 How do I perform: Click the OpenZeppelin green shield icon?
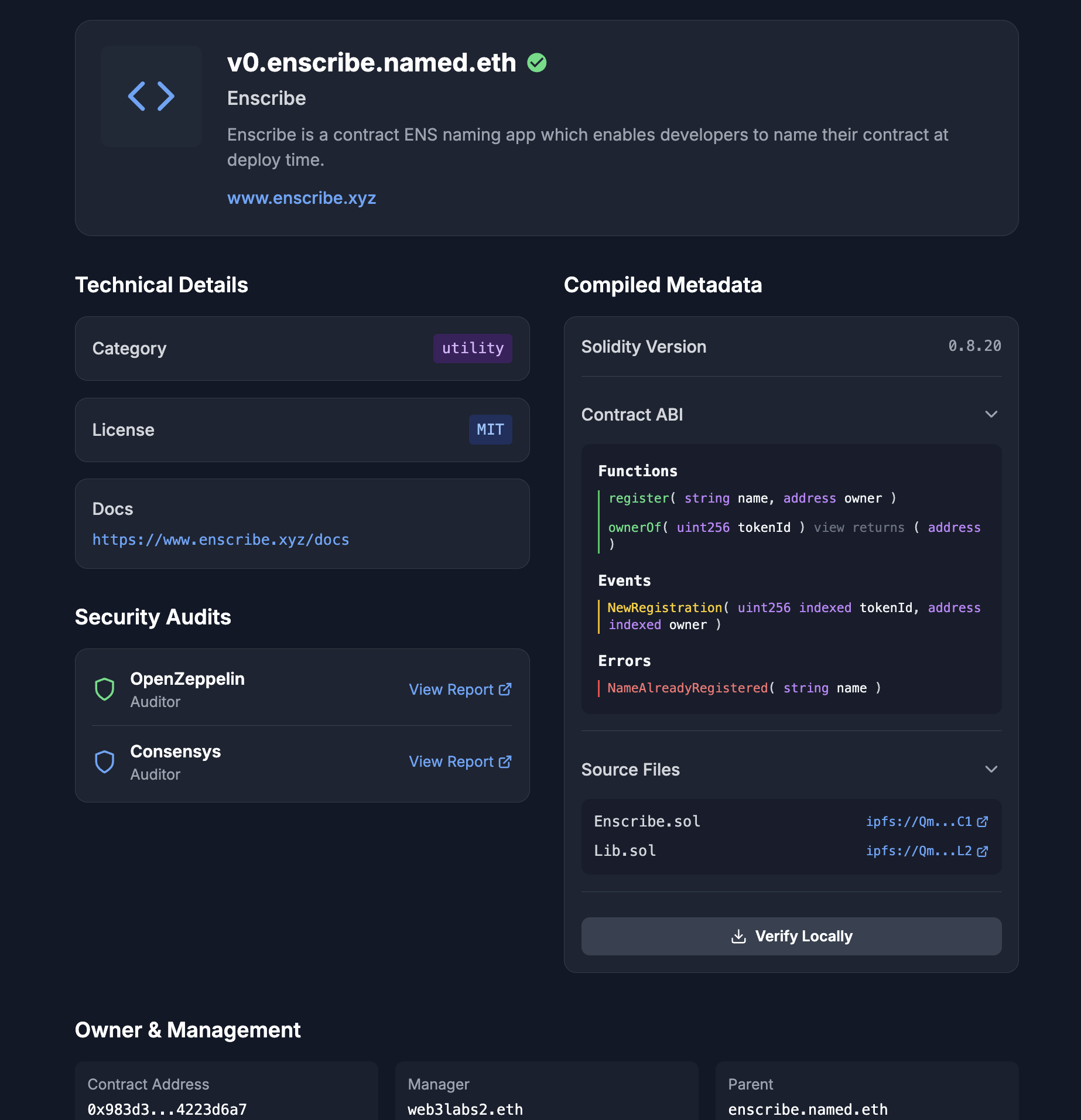pos(105,689)
